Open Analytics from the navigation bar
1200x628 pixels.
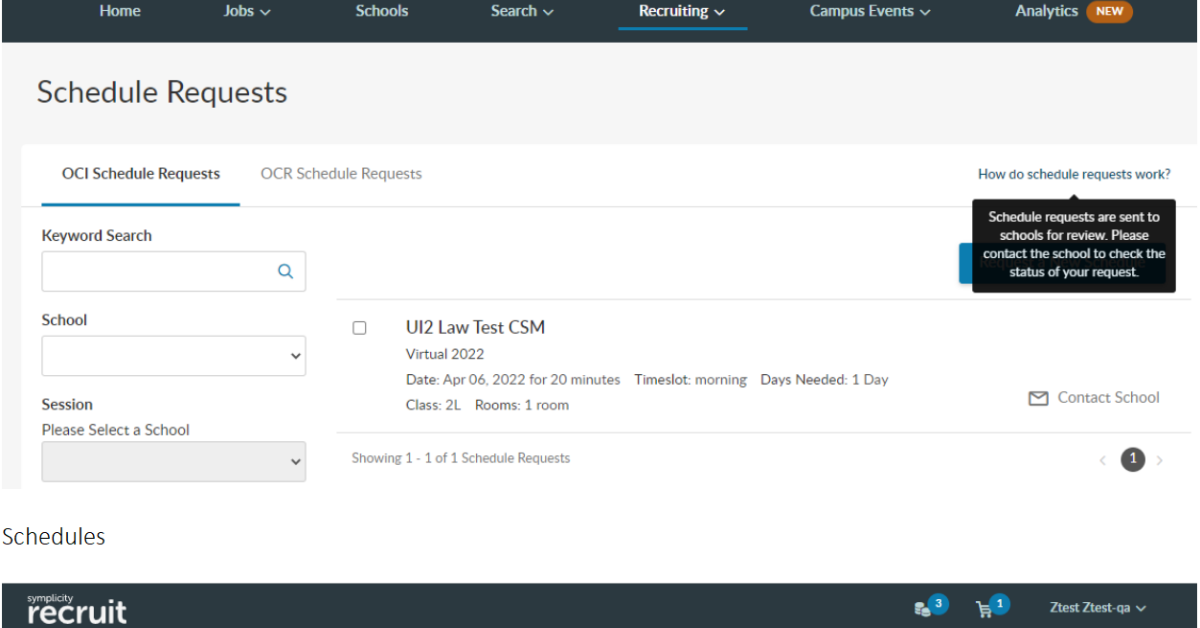1046,11
